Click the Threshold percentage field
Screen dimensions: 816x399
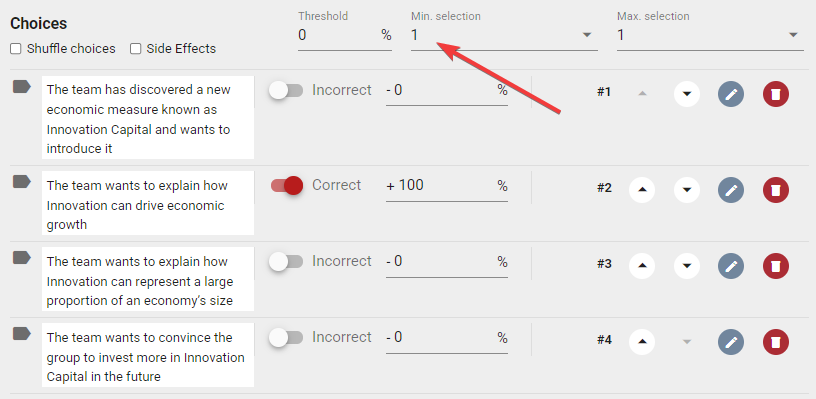pyautogui.click(x=345, y=35)
